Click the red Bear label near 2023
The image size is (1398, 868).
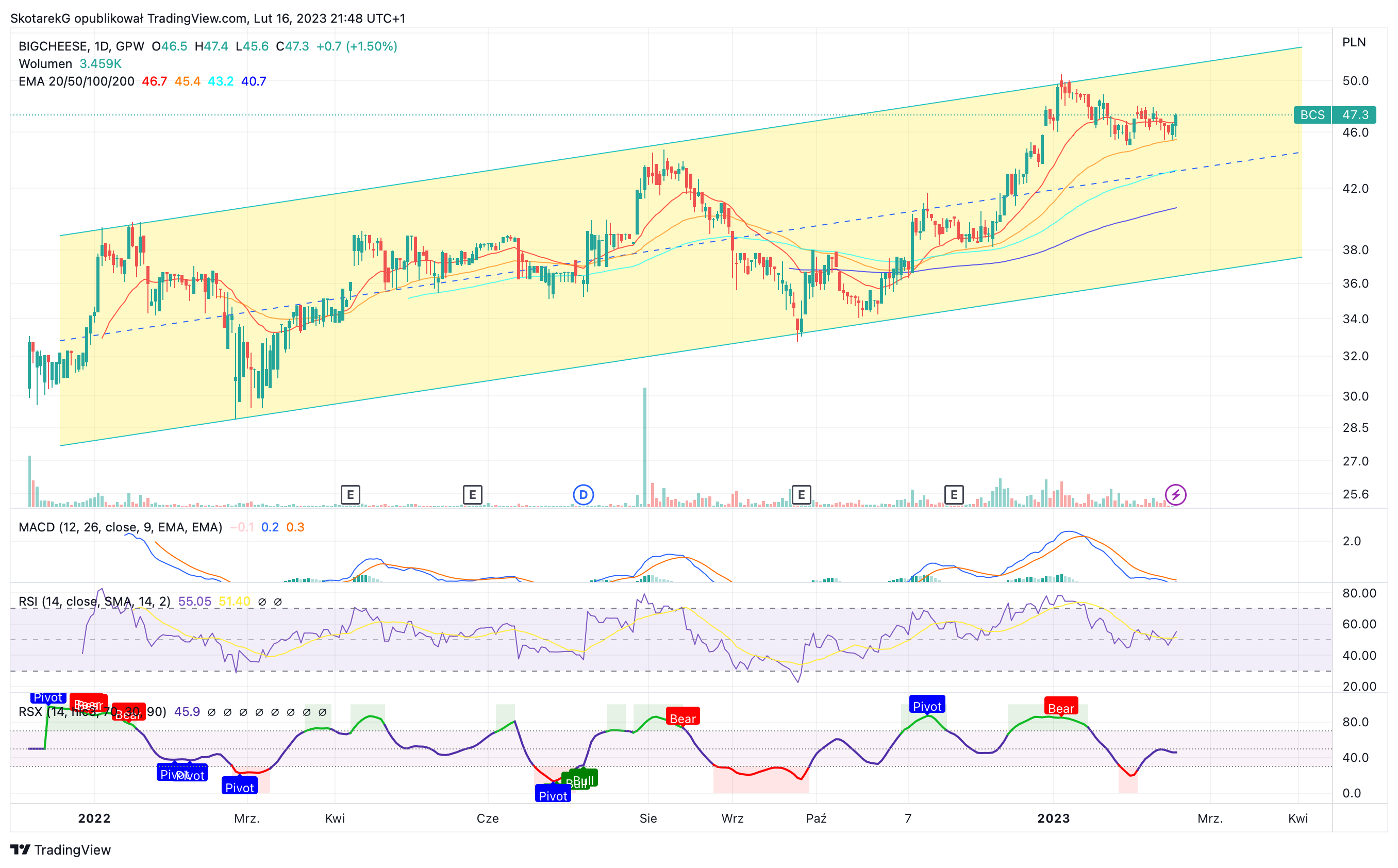click(1060, 708)
